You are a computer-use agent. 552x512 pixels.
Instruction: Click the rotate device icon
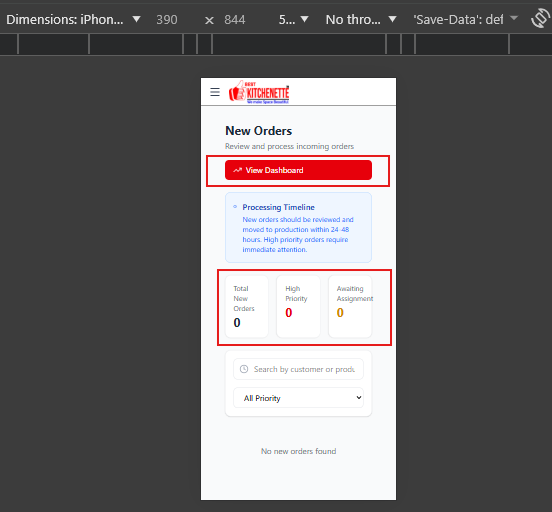point(540,19)
